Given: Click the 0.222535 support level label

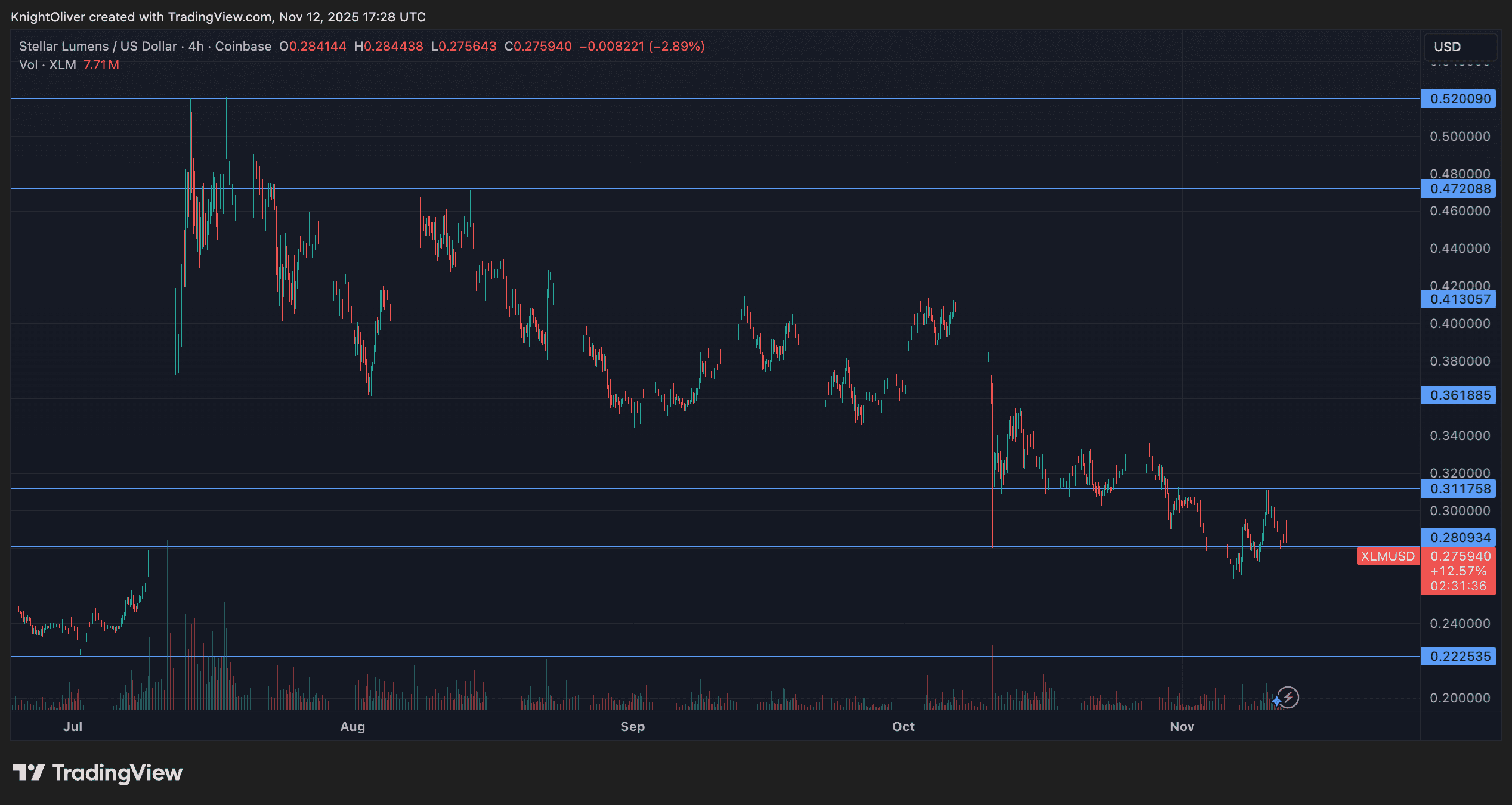Looking at the screenshot, I should tap(1459, 656).
